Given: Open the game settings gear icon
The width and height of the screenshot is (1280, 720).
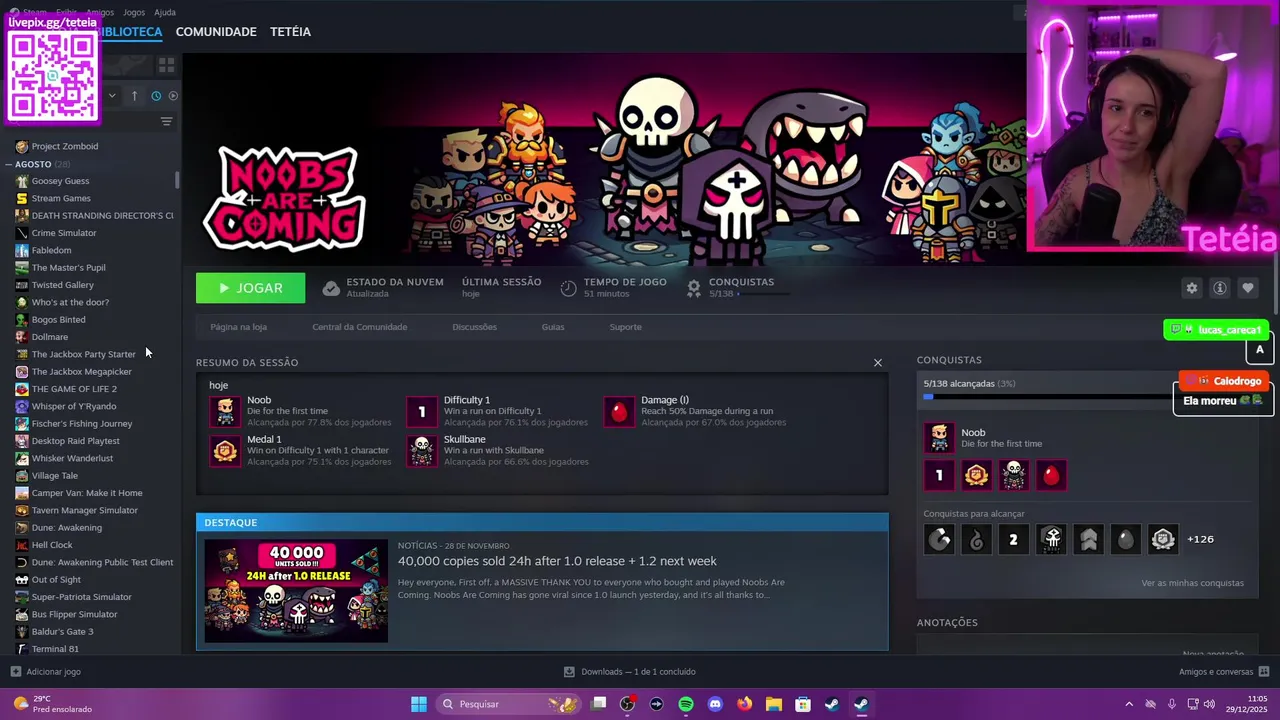Looking at the screenshot, I should (x=1191, y=288).
